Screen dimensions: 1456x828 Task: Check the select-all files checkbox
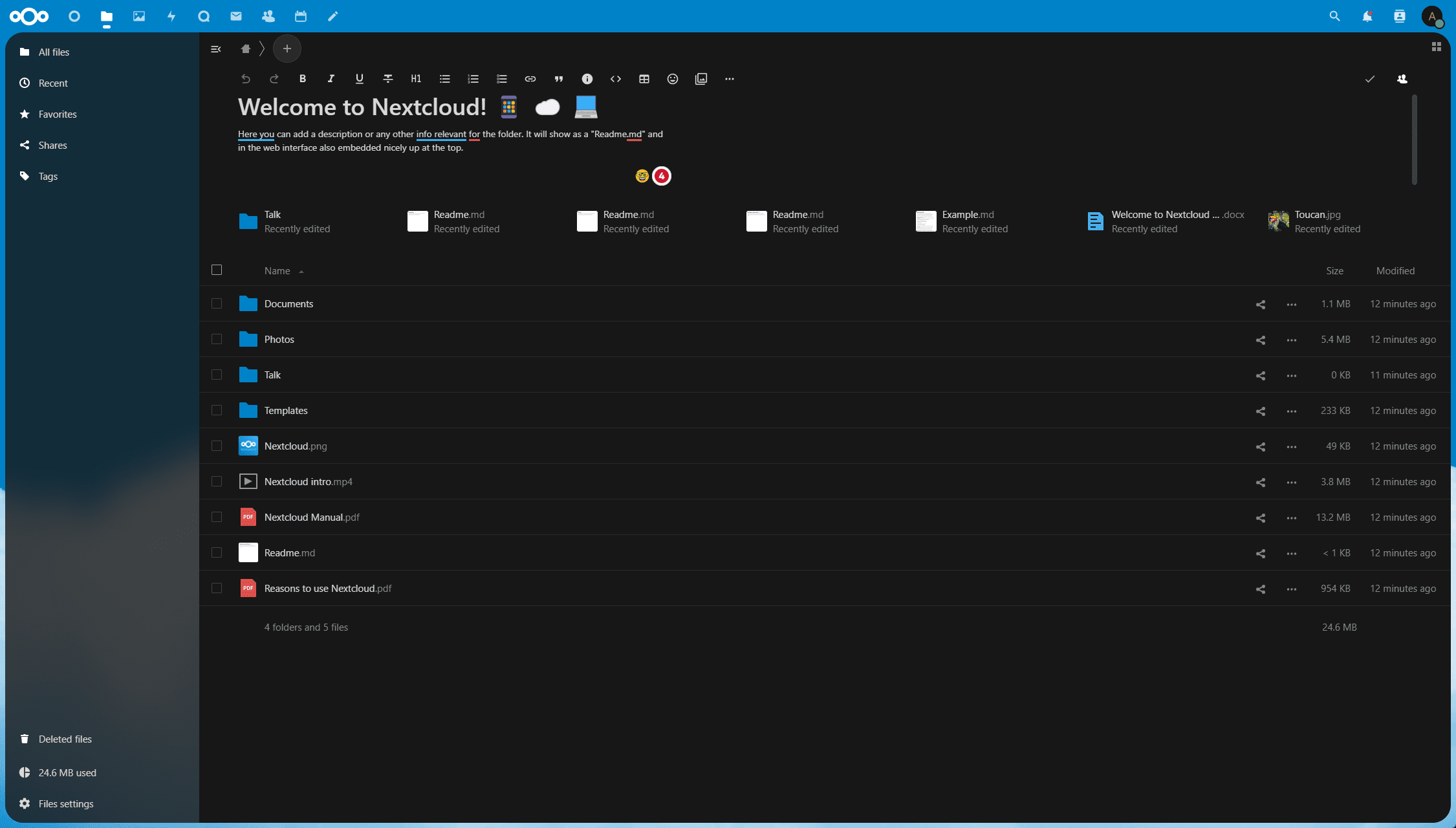[x=217, y=270]
